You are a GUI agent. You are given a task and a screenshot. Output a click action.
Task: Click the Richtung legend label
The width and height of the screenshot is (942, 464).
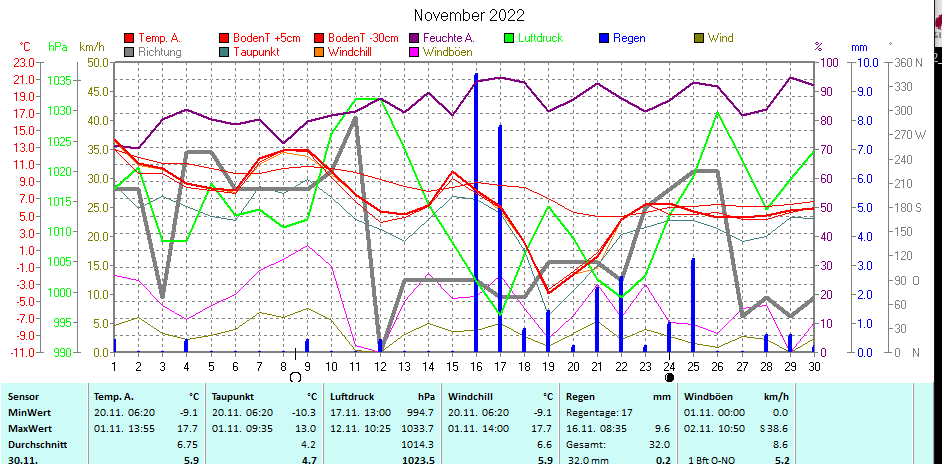tap(160, 52)
